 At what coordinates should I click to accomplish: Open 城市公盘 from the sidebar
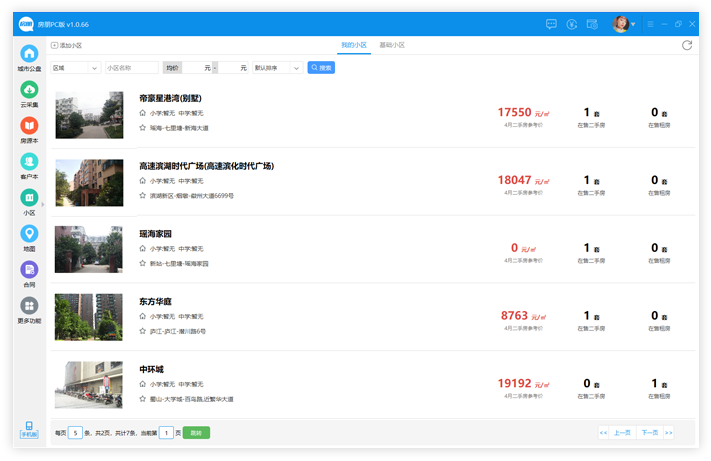(x=29, y=53)
